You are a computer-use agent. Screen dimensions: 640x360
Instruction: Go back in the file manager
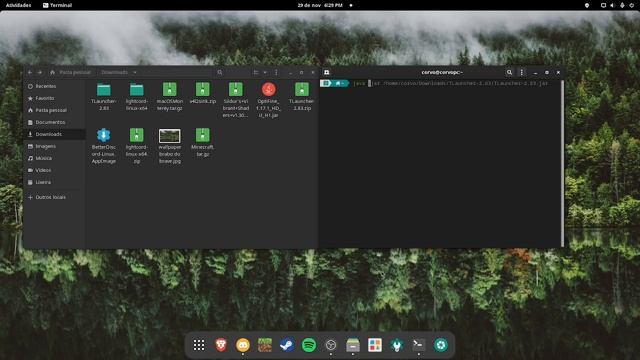[30, 72]
